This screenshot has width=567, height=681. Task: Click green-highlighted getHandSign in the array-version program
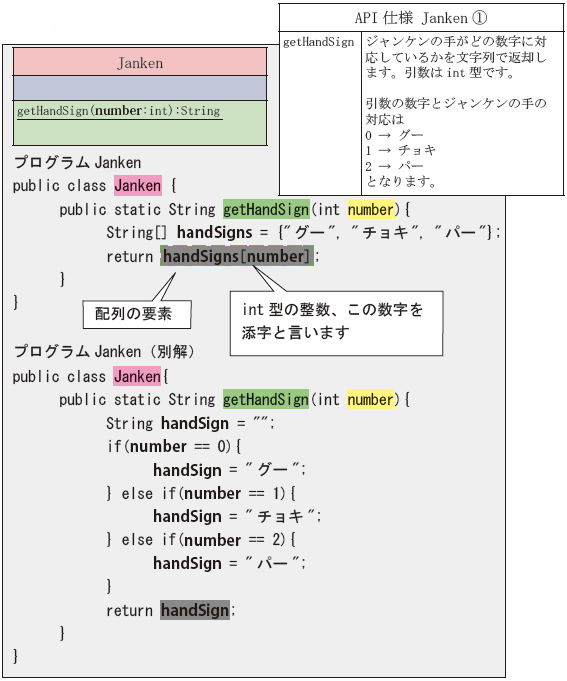(266, 209)
